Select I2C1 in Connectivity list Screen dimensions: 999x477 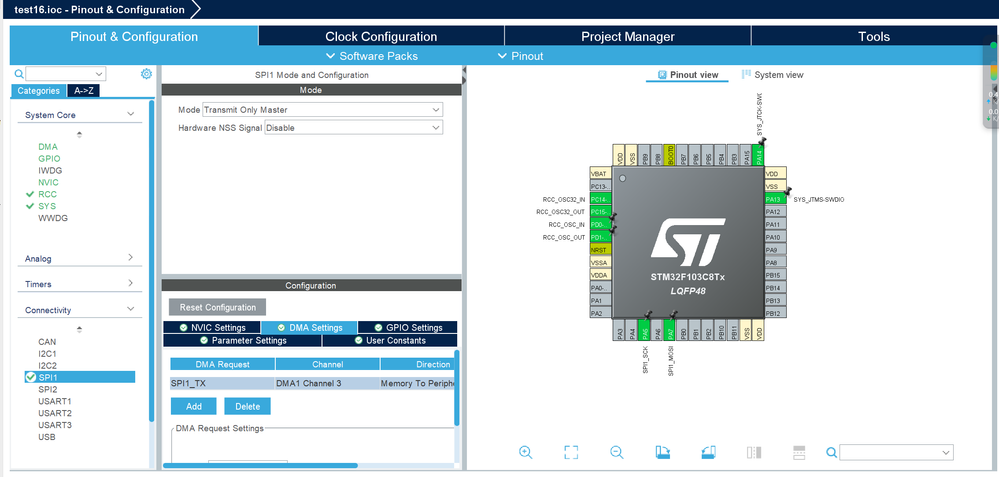tap(47, 353)
